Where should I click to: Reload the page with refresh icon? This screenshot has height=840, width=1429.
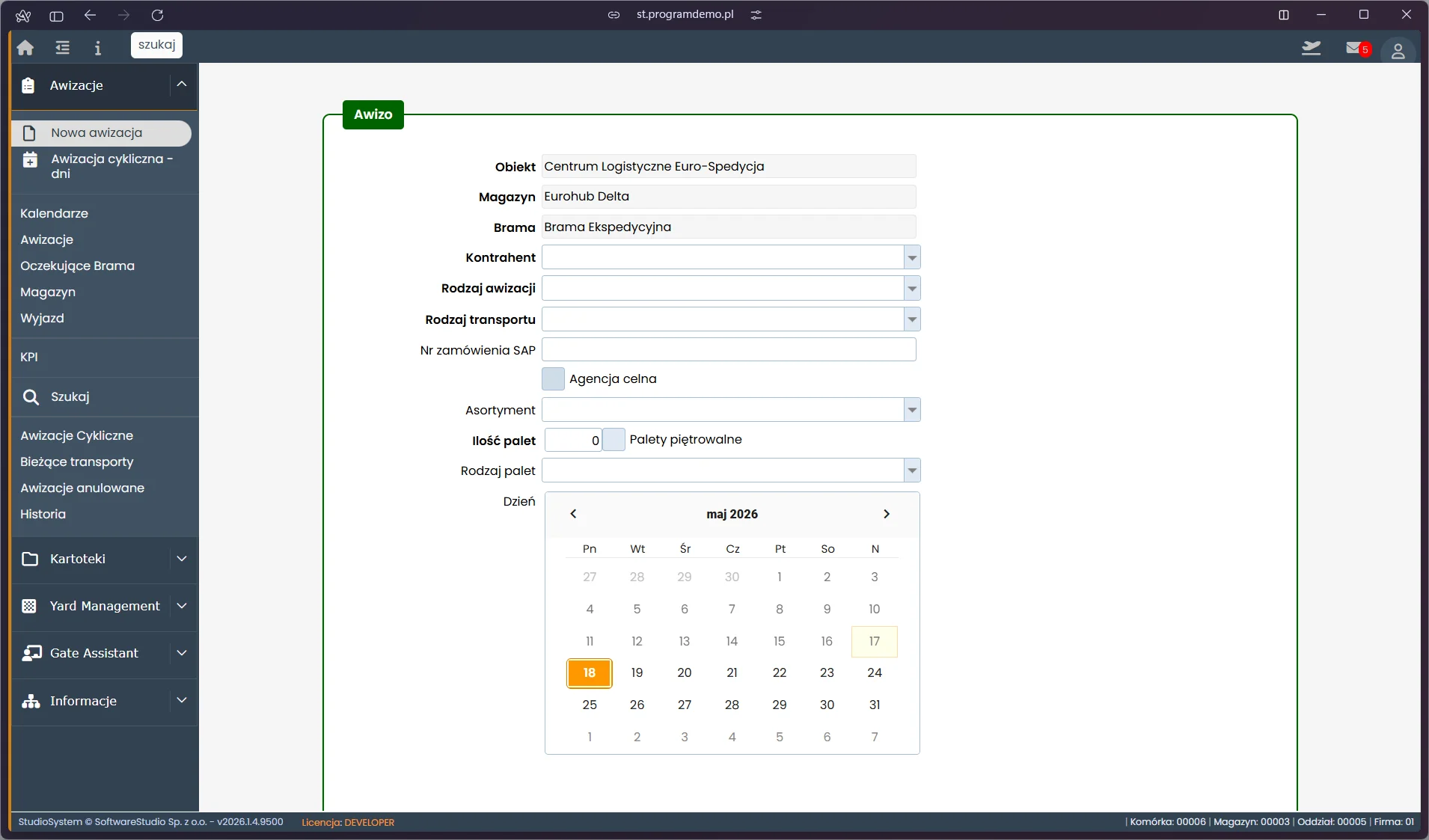click(x=157, y=15)
